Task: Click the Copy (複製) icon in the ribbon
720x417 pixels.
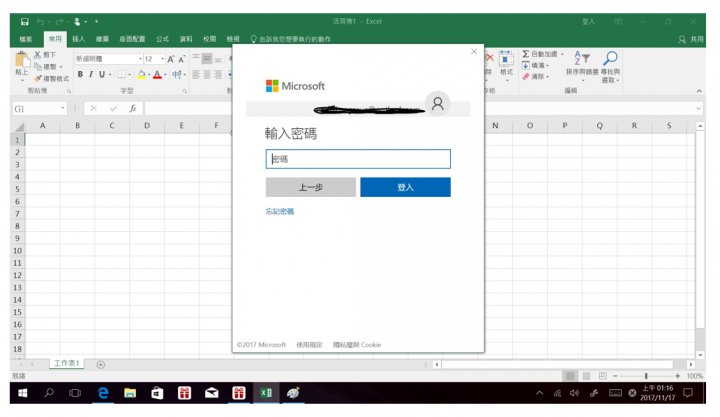Action: point(37,67)
